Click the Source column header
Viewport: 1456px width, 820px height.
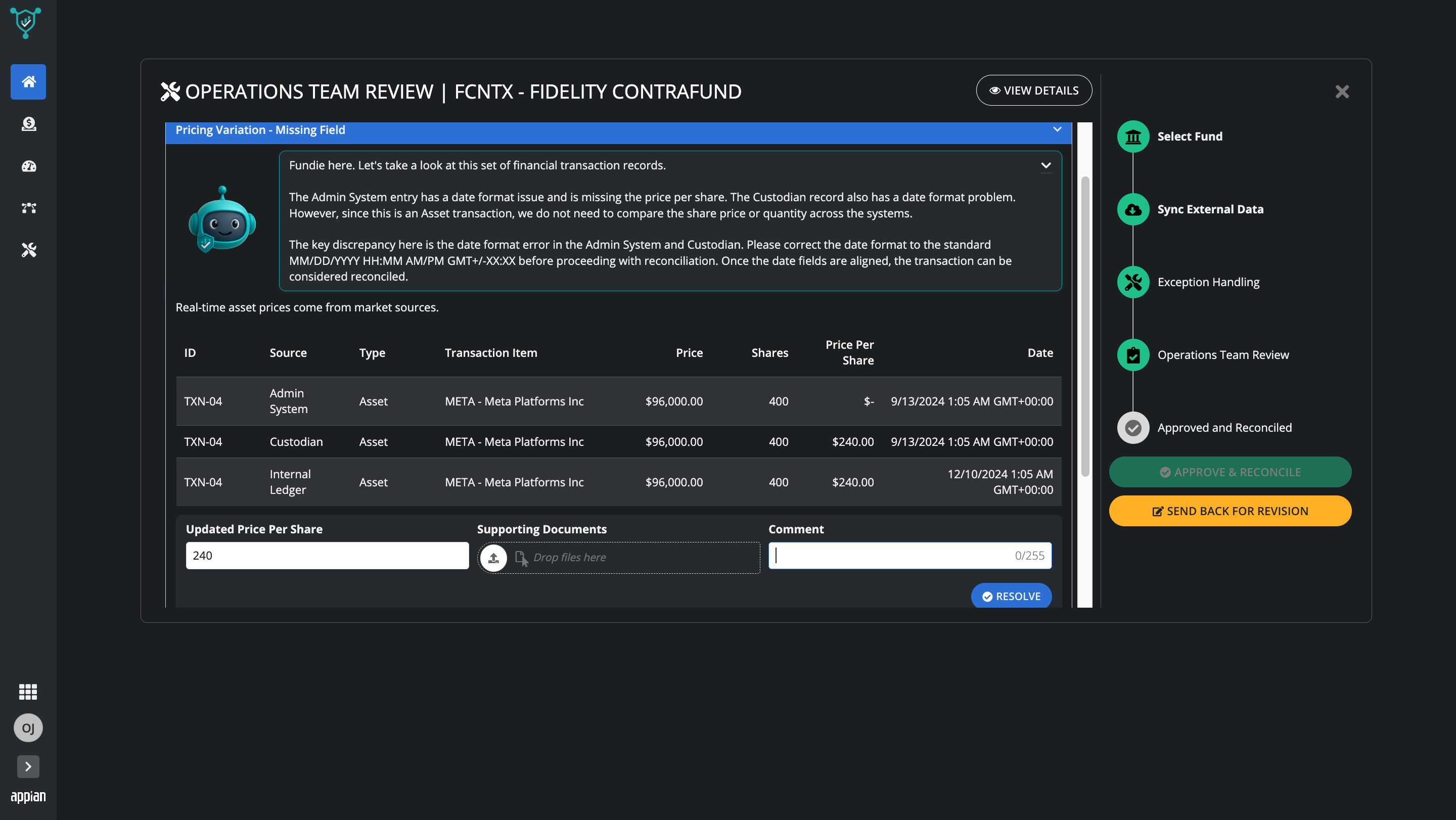point(288,353)
